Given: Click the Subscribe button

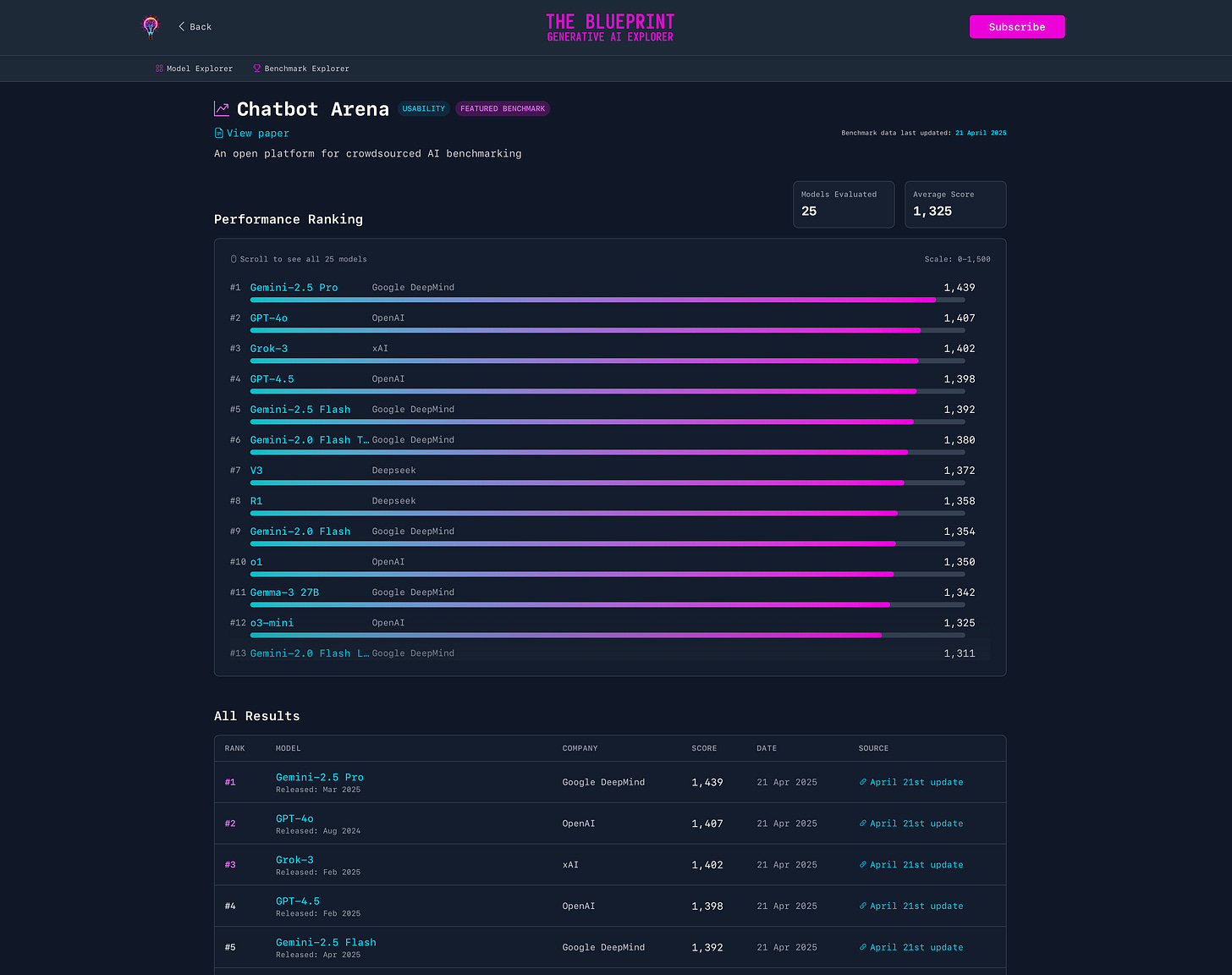Looking at the screenshot, I should coord(1017,27).
